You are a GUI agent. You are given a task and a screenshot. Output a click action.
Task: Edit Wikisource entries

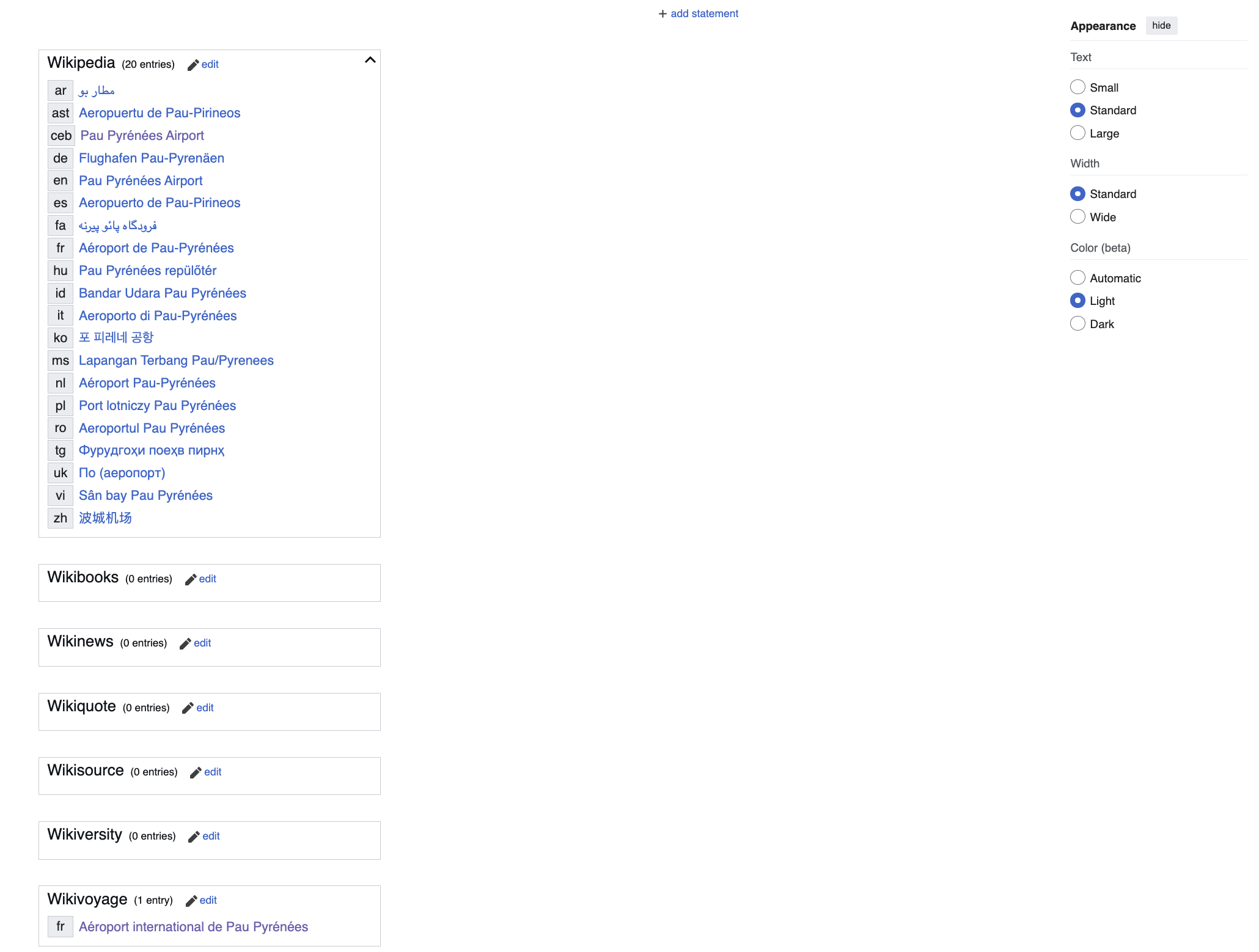pos(213,772)
